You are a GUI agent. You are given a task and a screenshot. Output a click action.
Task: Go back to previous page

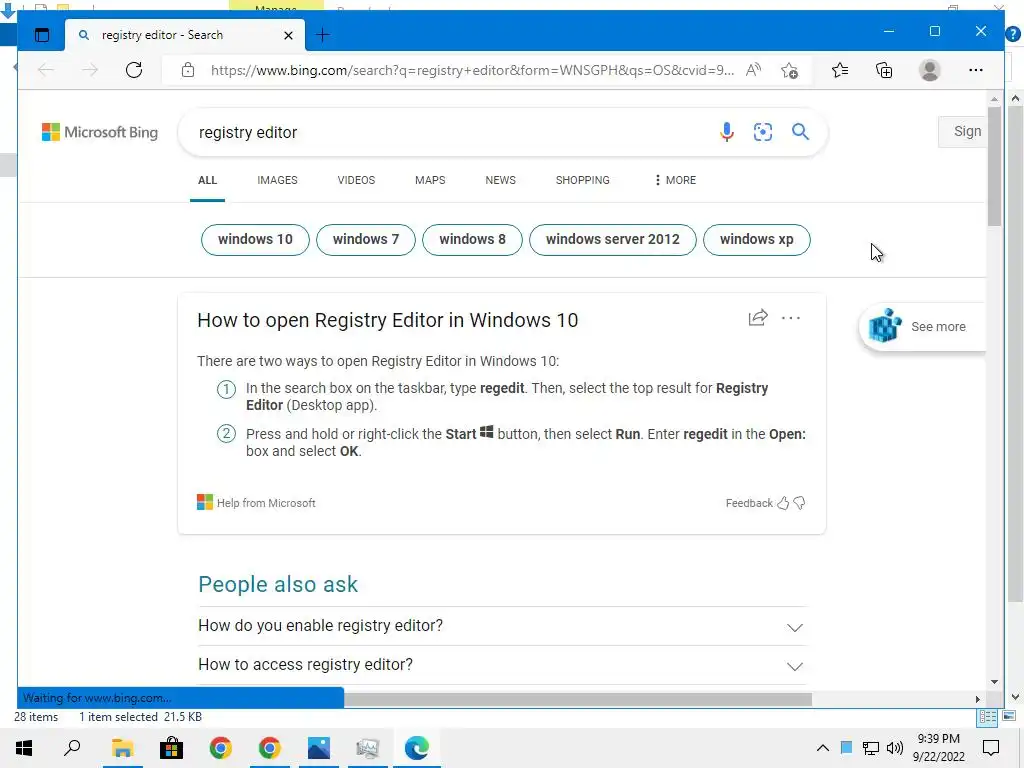click(x=46, y=70)
